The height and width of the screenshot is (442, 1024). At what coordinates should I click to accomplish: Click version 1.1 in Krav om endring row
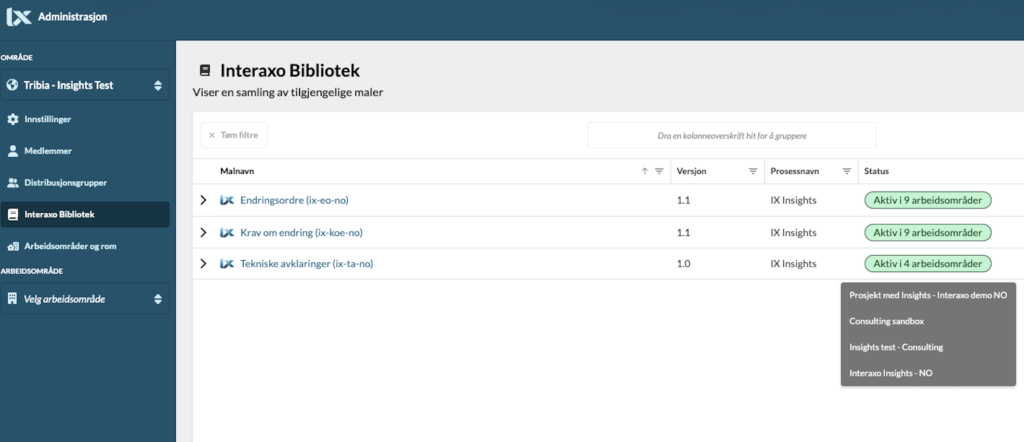683,232
